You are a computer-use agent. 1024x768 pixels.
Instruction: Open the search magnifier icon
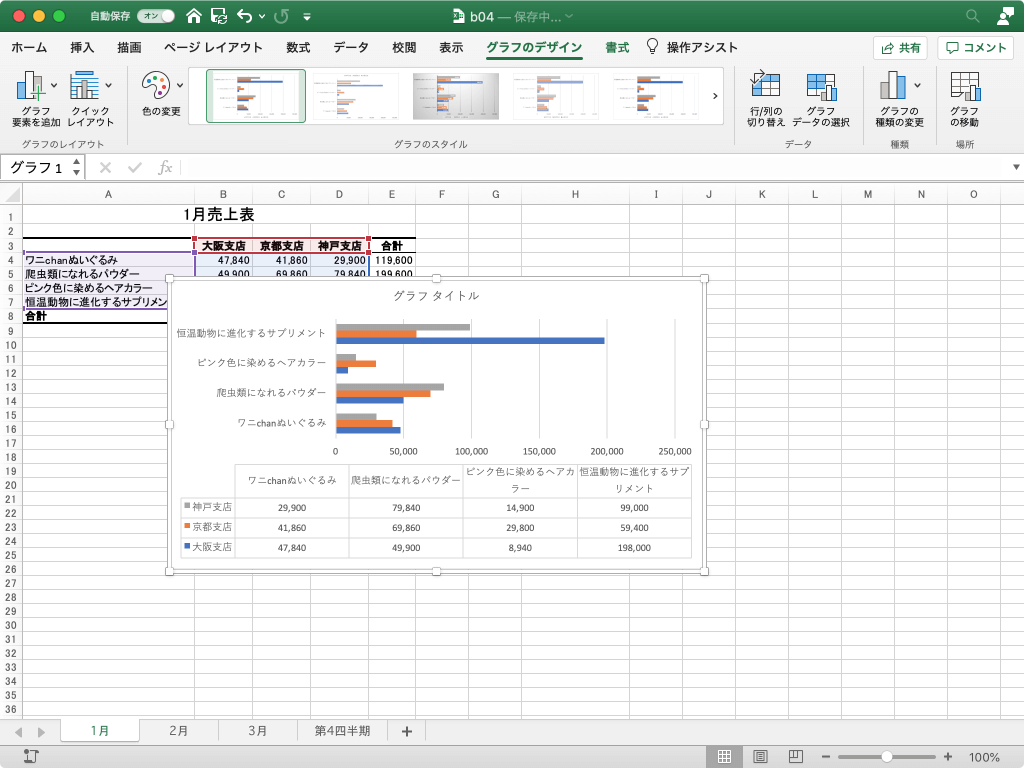[x=972, y=16]
